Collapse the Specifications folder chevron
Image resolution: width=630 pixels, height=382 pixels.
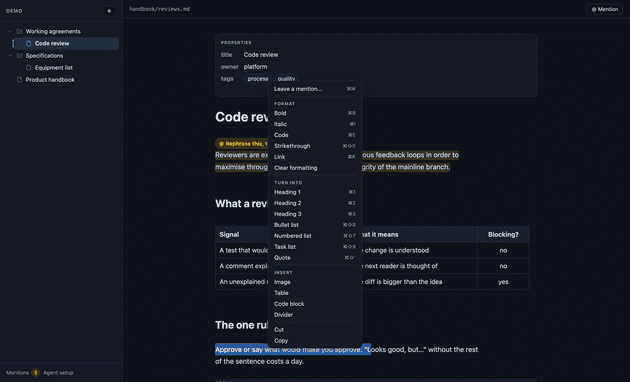(x=10, y=55)
